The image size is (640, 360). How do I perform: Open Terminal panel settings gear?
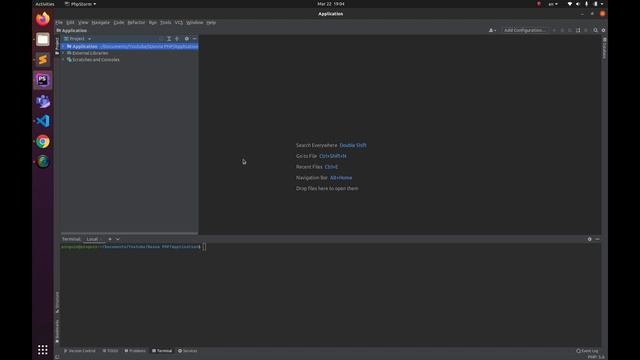[589, 239]
